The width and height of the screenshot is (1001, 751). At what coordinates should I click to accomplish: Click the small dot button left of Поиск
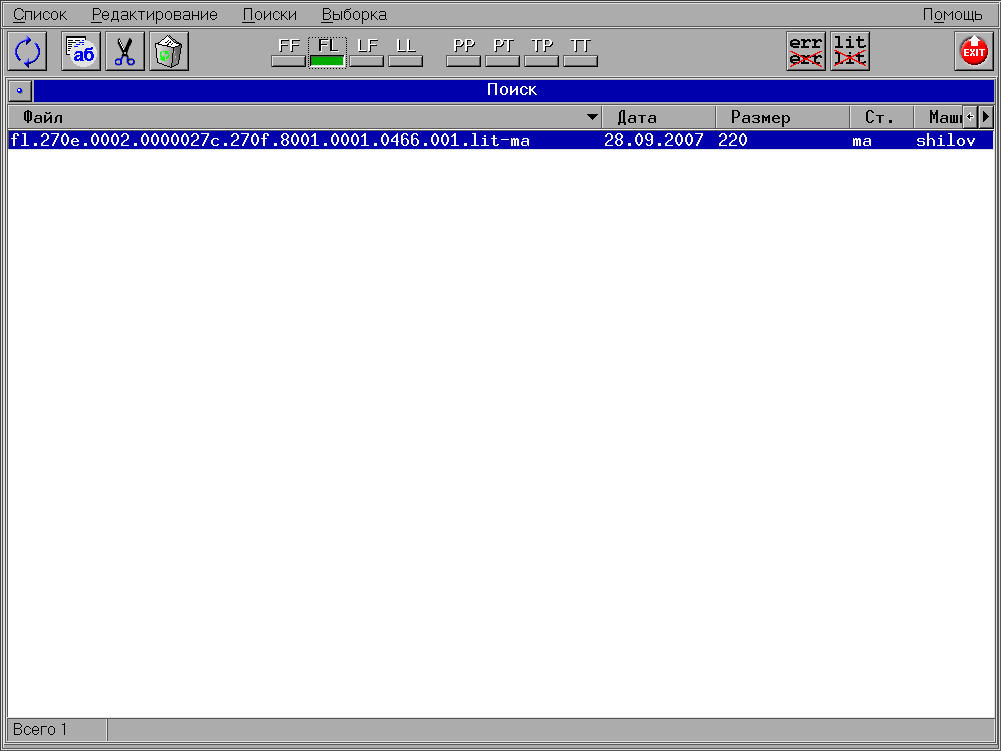coord(20,90)
